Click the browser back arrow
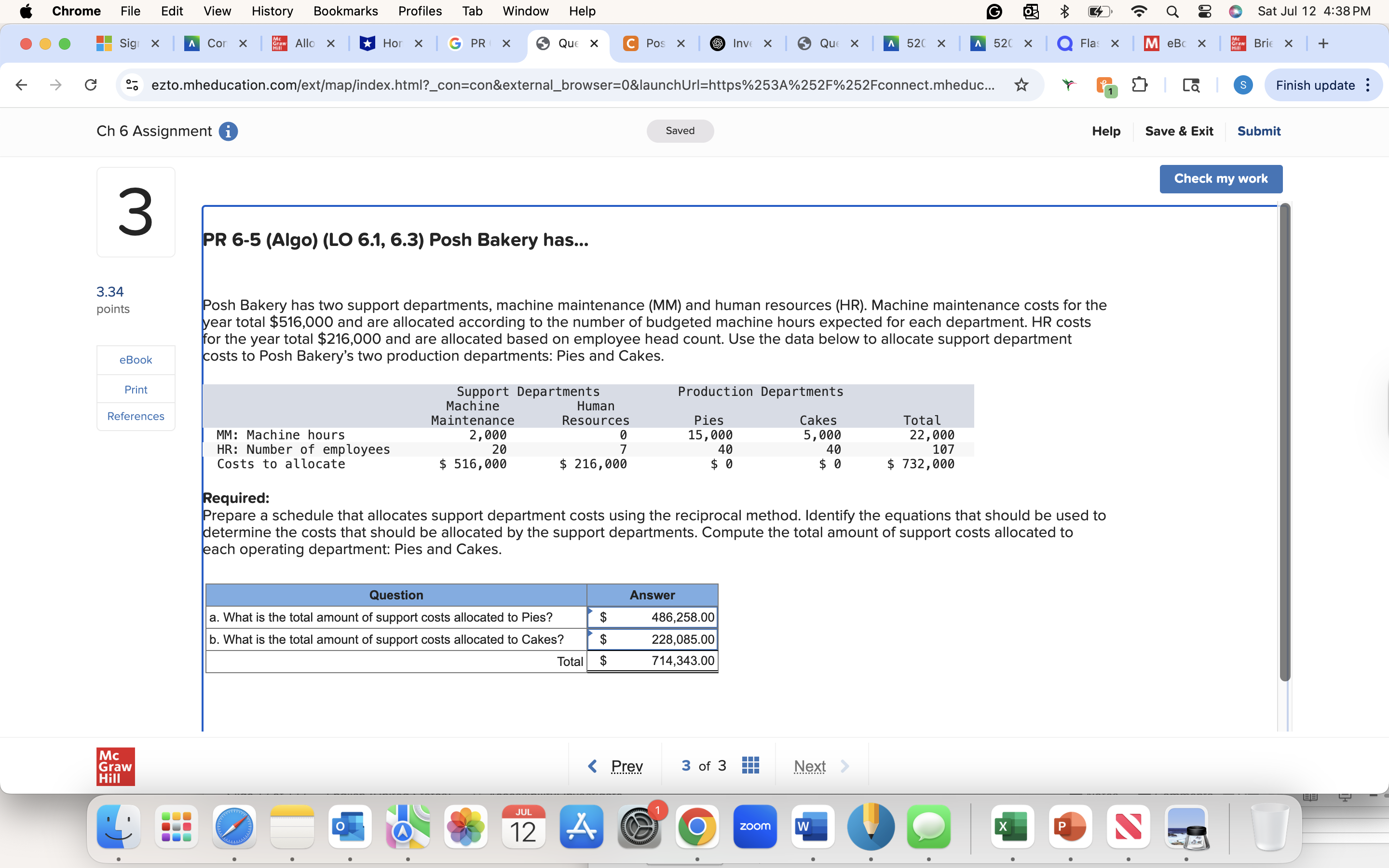Viewport: 1389px width, 868px height. 21,85
